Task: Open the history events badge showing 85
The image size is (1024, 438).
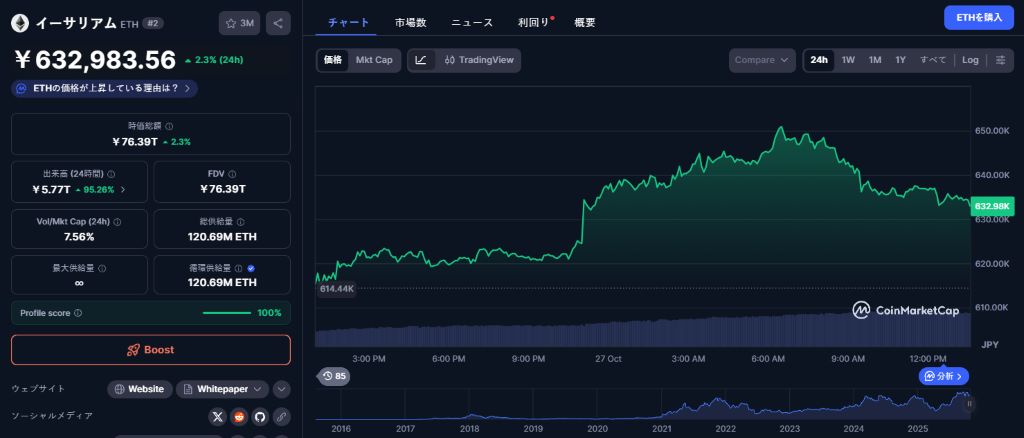Action: (x=334, y=376)
